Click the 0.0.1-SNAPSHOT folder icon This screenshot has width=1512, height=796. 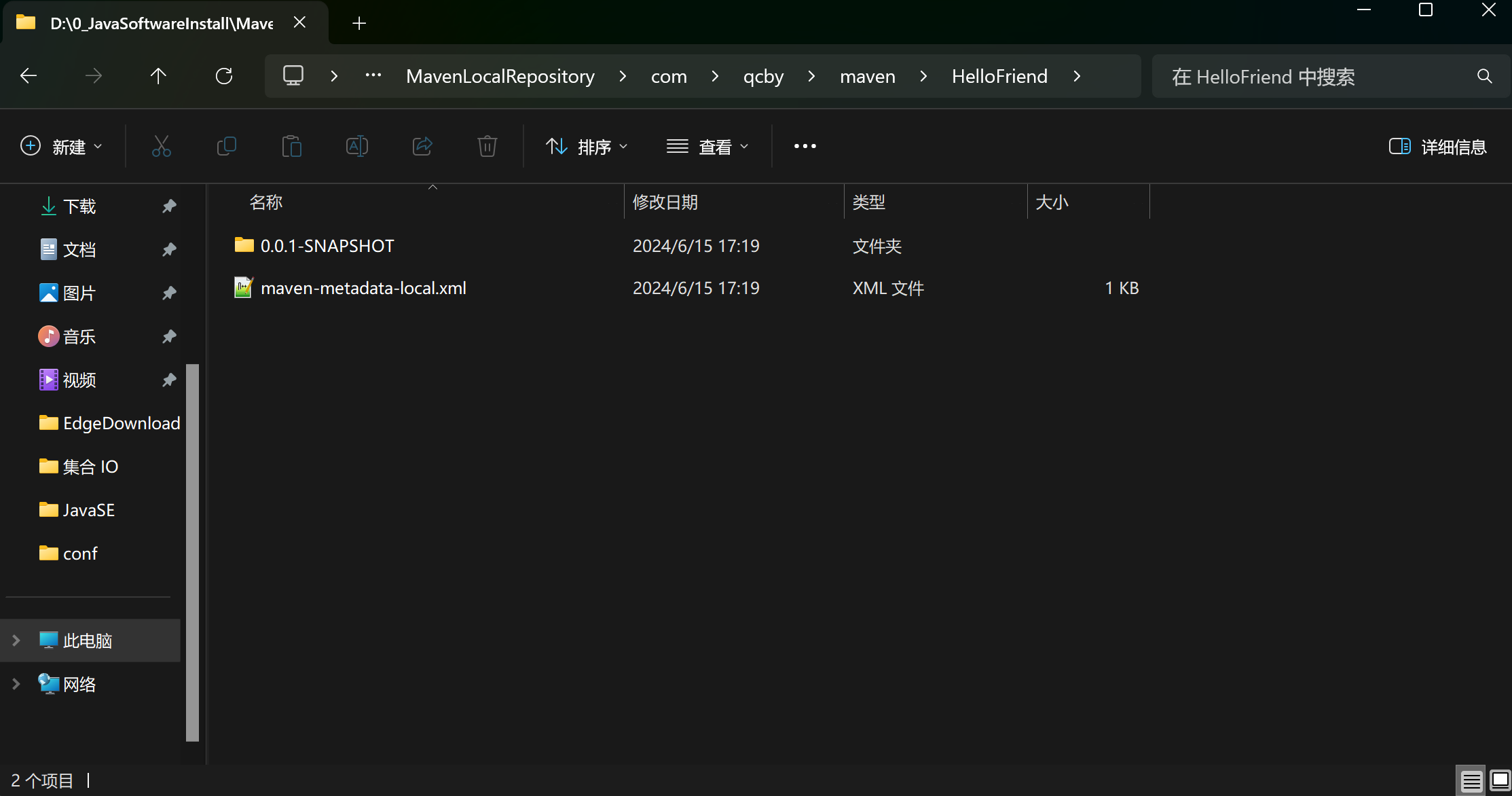244,245
